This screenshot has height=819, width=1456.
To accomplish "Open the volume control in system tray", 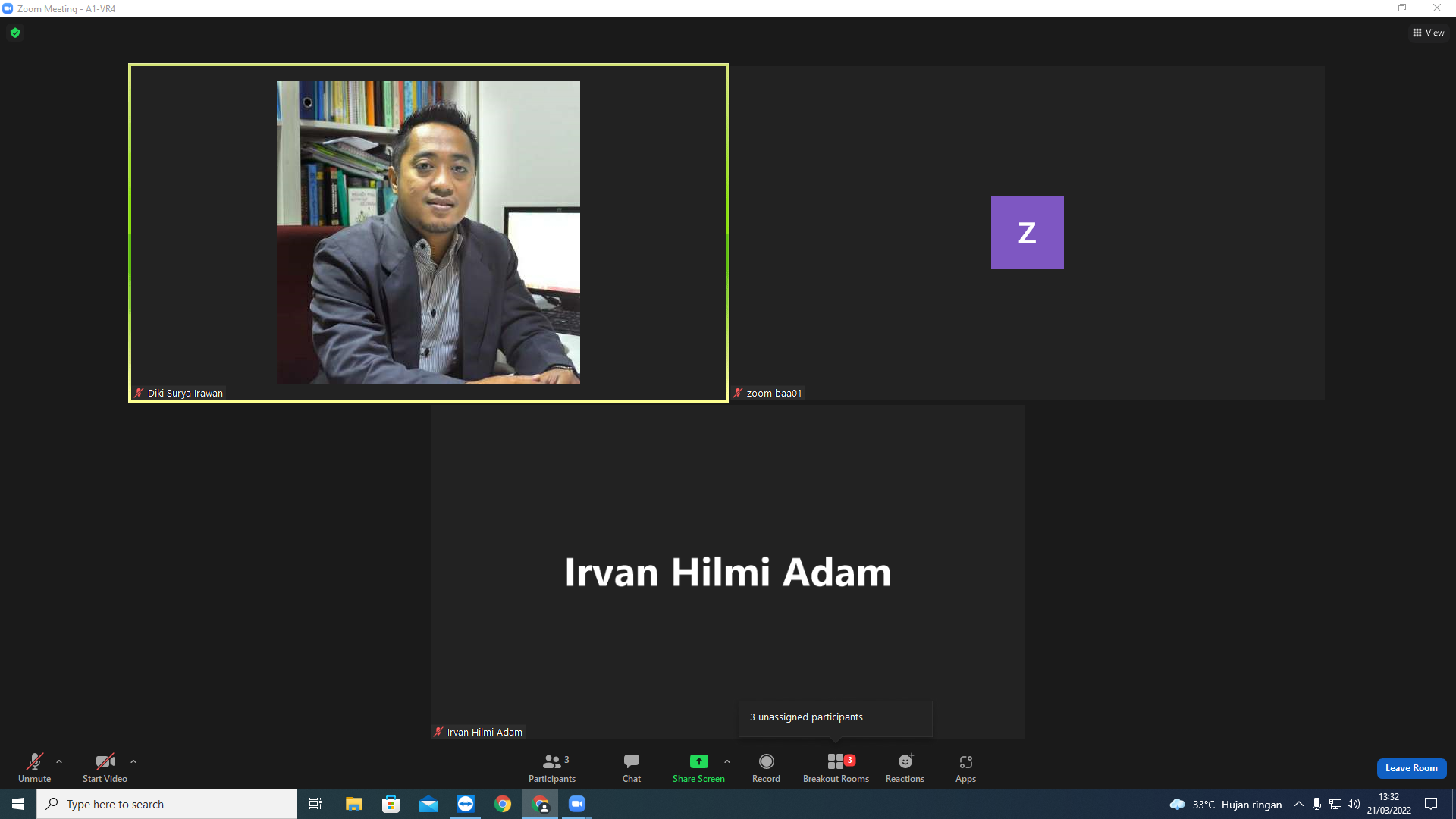I will (x=1354, y=804).
